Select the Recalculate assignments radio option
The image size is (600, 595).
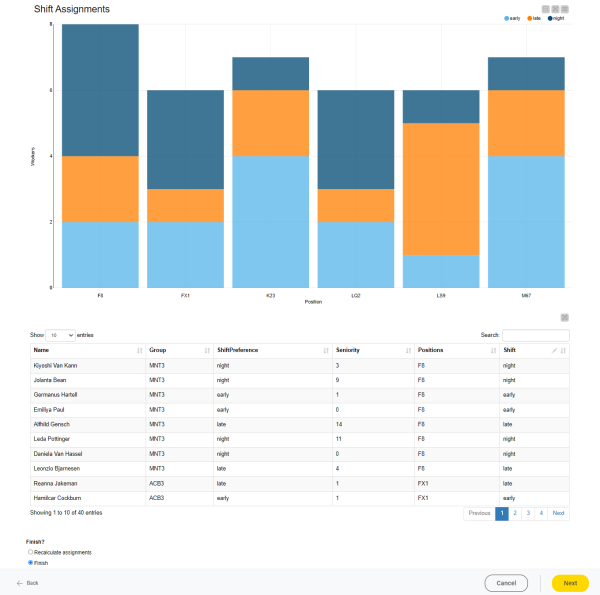pyautogui.click(x=30, y=552)
